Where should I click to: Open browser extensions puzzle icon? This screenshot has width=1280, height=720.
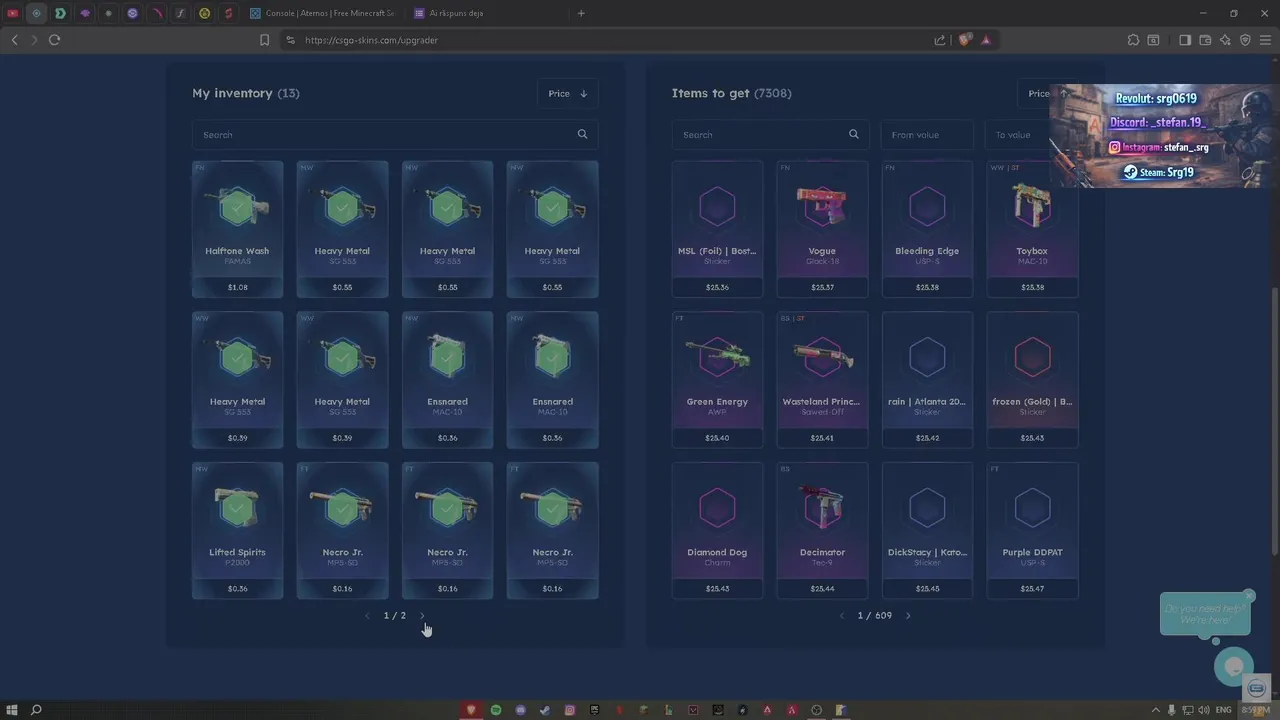tap(1133, 40)
